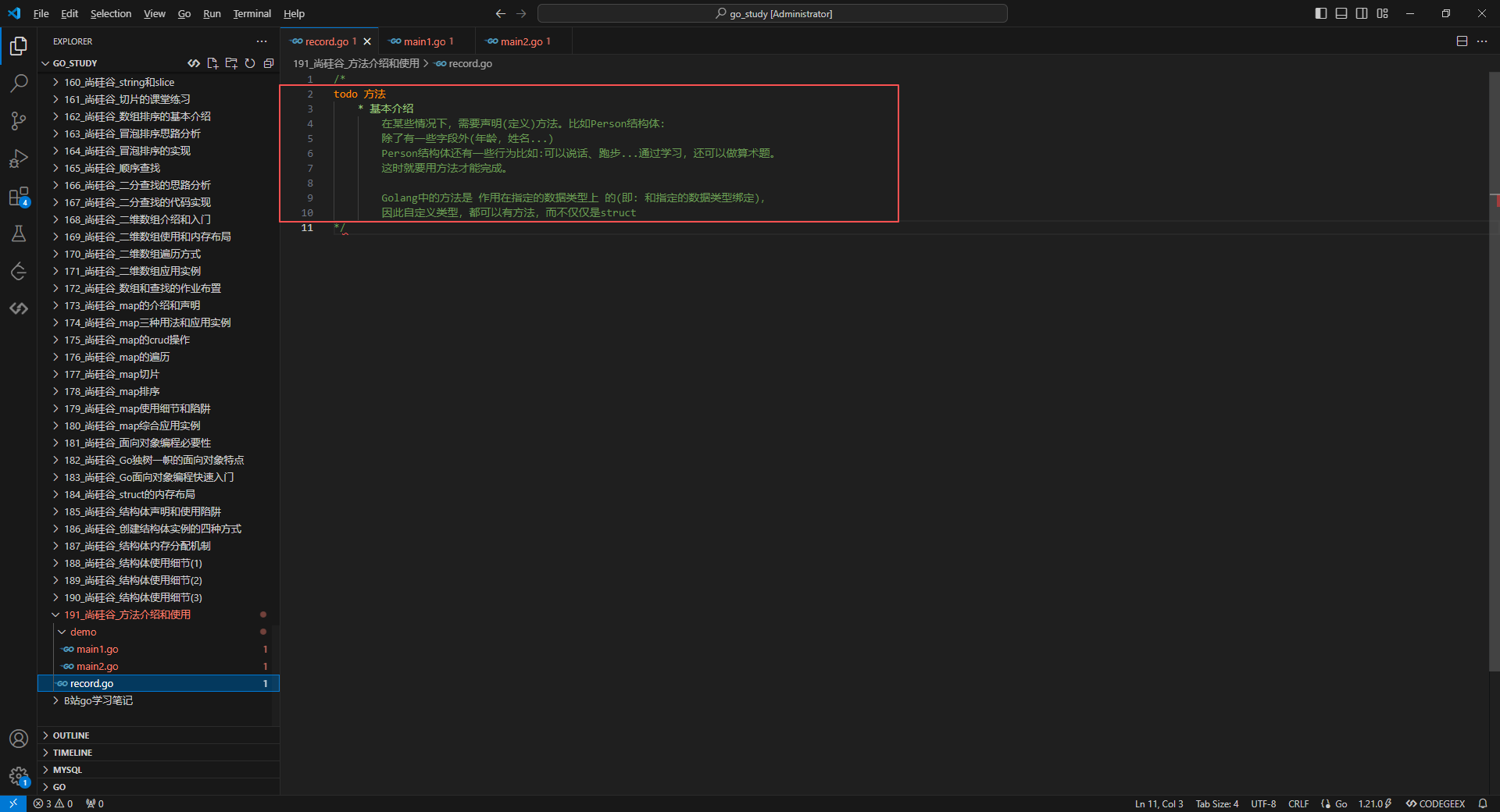The height and width of the screenshot is (812, 1500).
Task: Toggle secondary side bar visibility
Action: [x=1362, y=13]
